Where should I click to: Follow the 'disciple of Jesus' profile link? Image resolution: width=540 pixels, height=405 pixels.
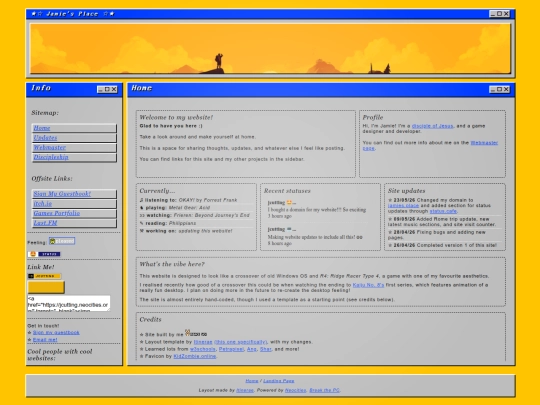[x=432, y=126]
